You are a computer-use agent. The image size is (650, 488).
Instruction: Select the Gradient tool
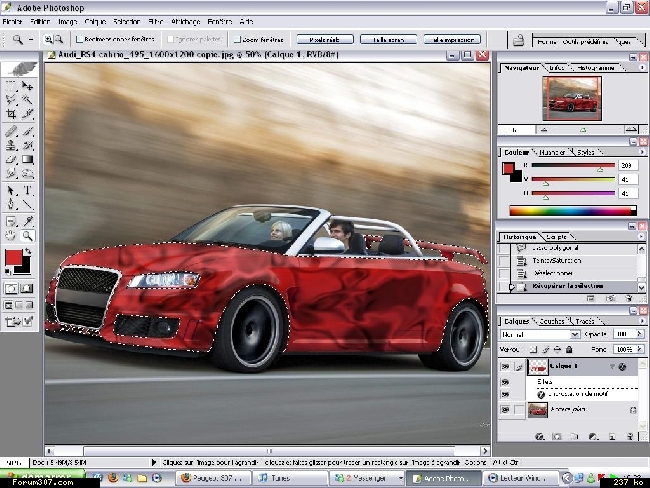27,160
